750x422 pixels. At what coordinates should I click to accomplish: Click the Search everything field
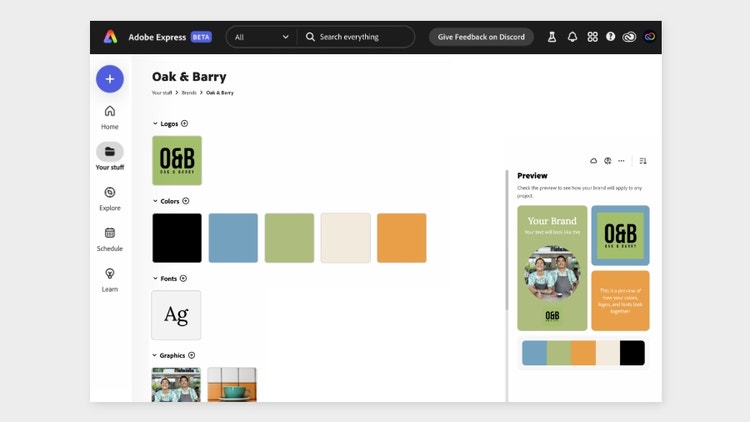356,37
